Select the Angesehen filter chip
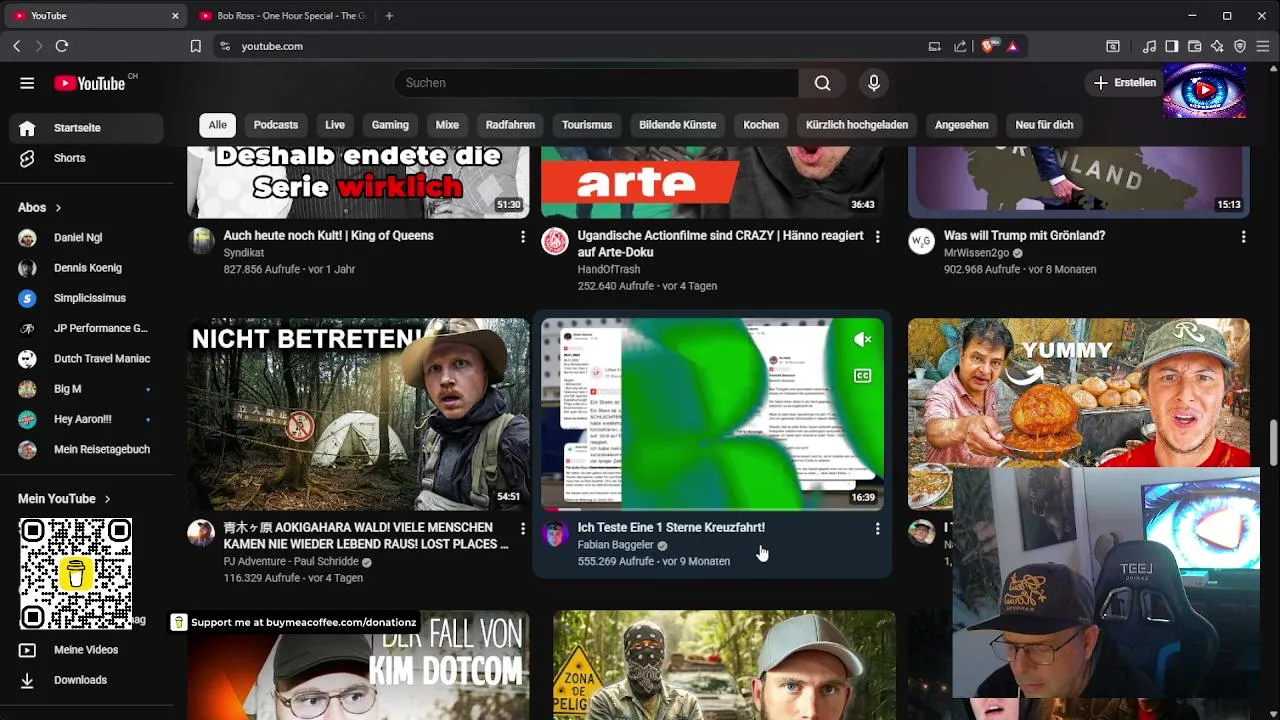1280x720 pixels. pos(961,125)
